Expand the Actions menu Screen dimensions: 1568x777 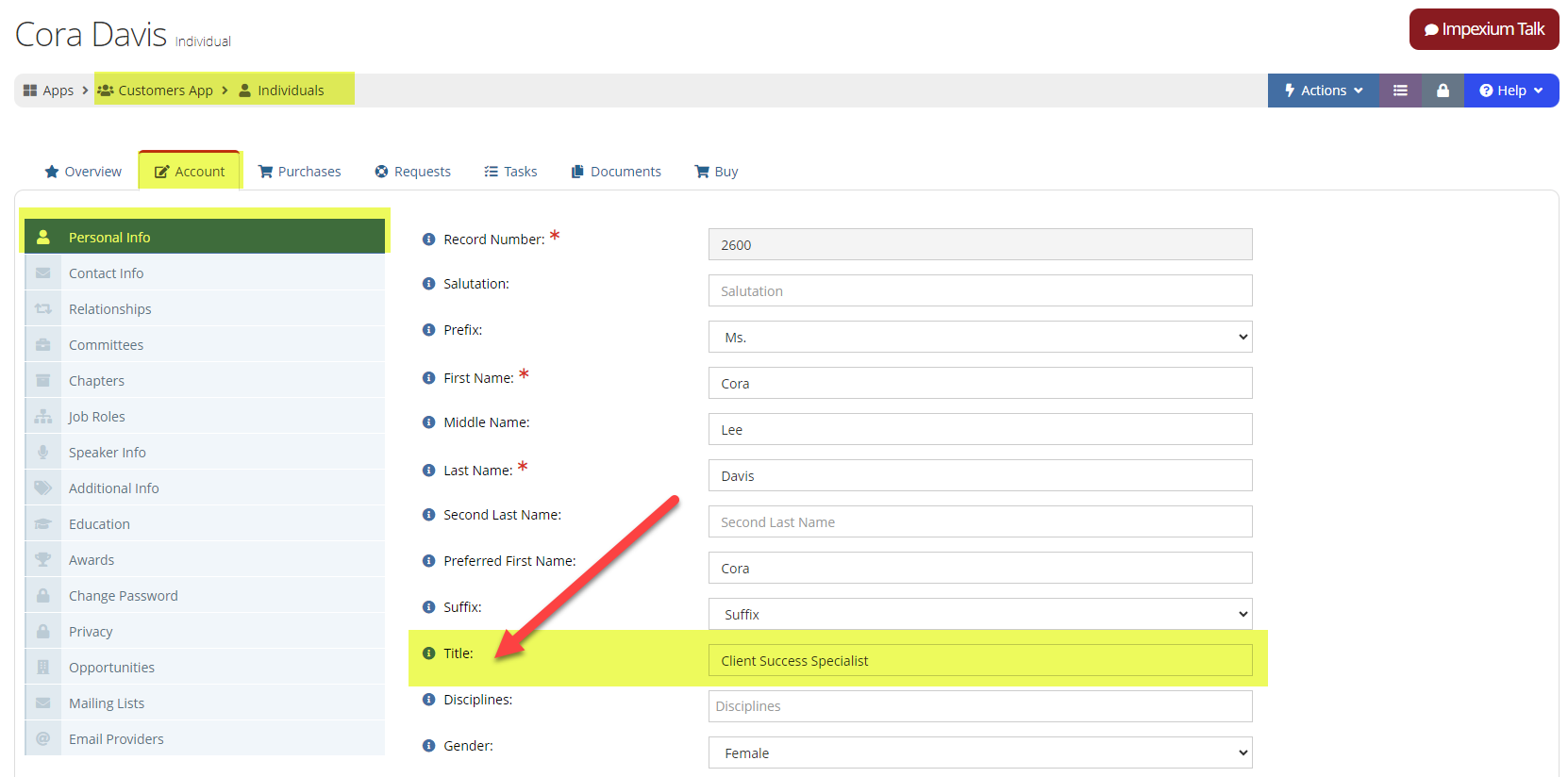pos(1324,91)
